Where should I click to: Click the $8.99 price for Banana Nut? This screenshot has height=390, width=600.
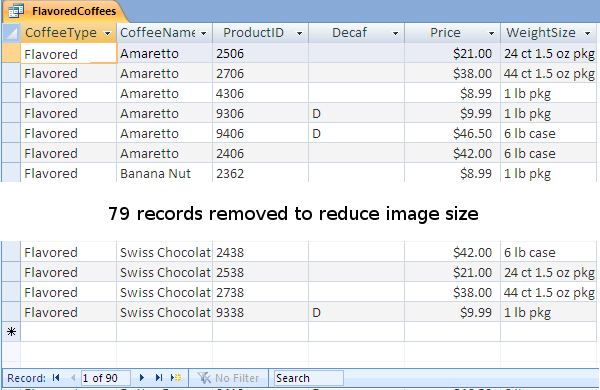453,173
